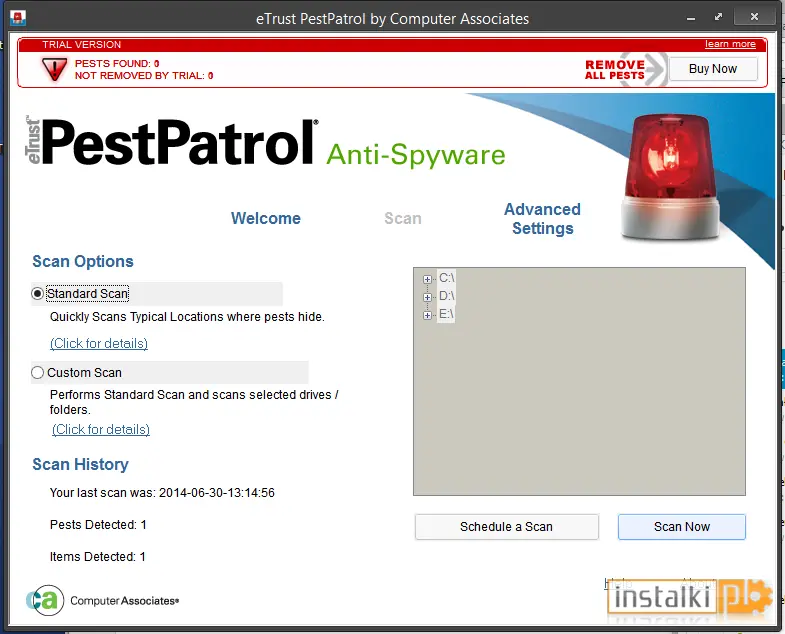Click the Computer Associates CA logo
The height and width of the screenshot is (634, 785).
pyautogui.click(x=103, y=600)
